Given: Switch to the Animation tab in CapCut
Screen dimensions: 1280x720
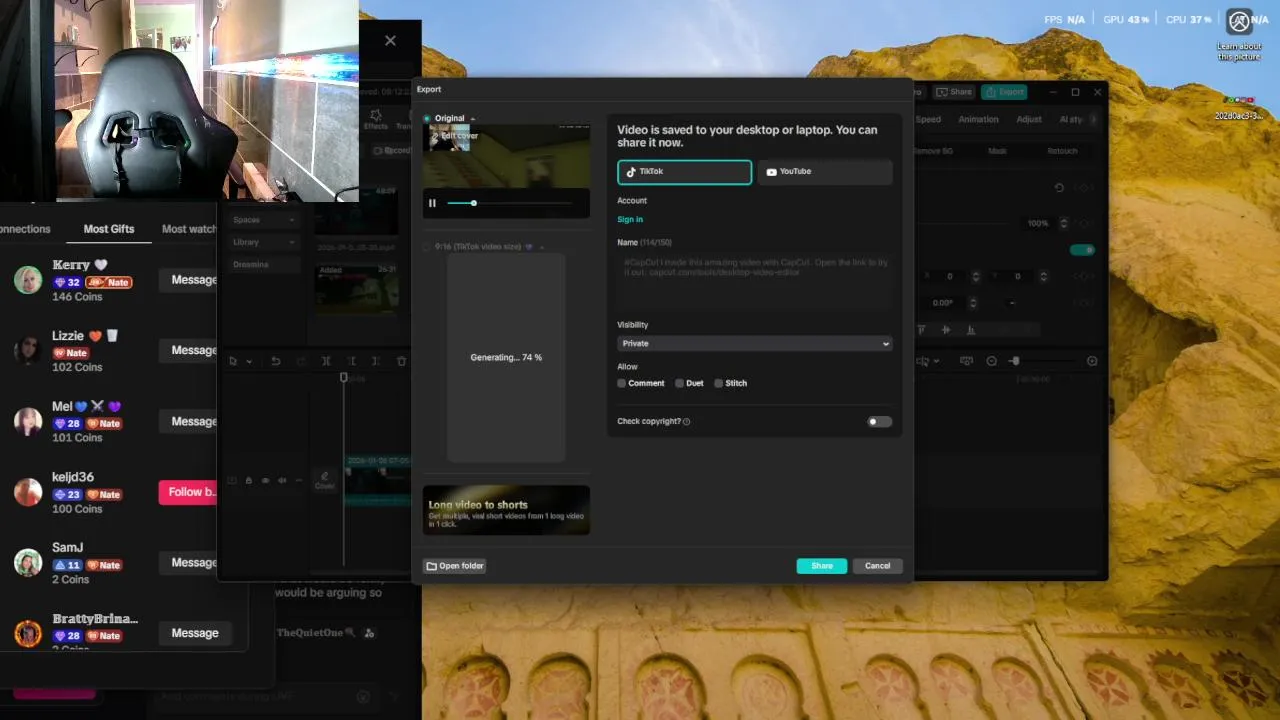Looking at the screenshot, I should (978, 119).
